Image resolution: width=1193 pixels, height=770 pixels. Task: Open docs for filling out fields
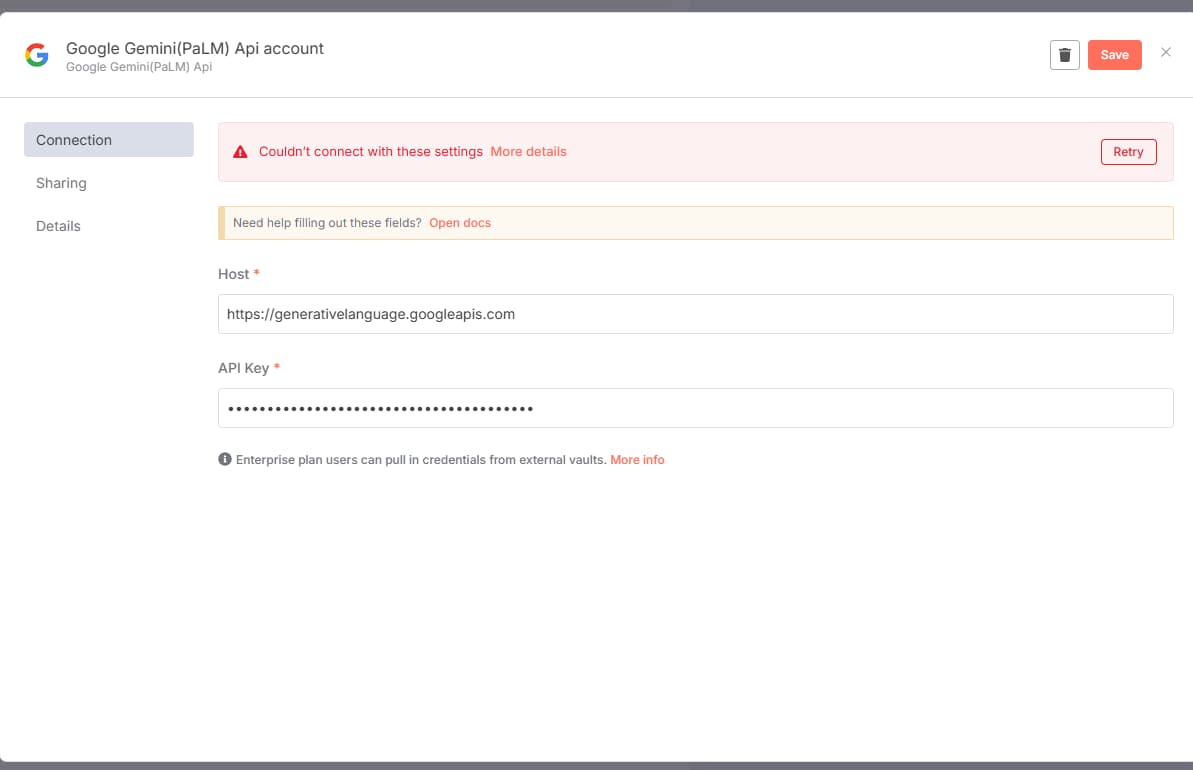(x=460, y=223)
